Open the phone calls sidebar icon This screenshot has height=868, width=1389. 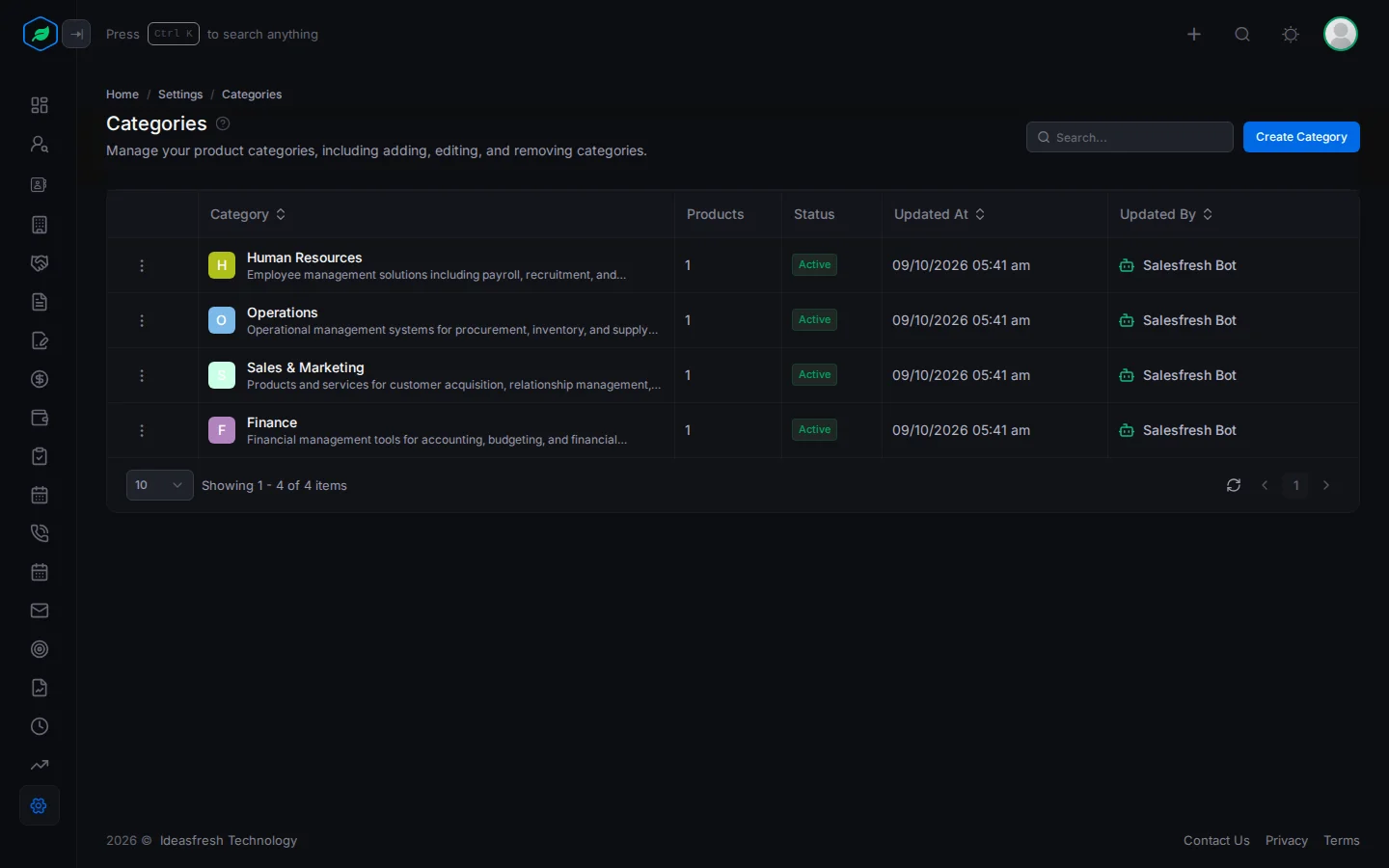pos(40,533)
